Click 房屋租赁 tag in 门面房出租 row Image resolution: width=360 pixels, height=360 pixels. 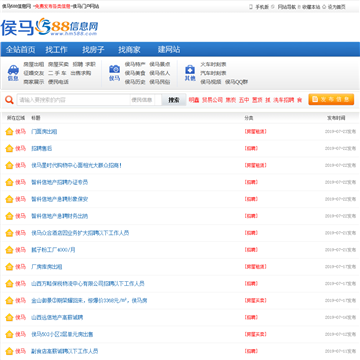pos(256,132)
